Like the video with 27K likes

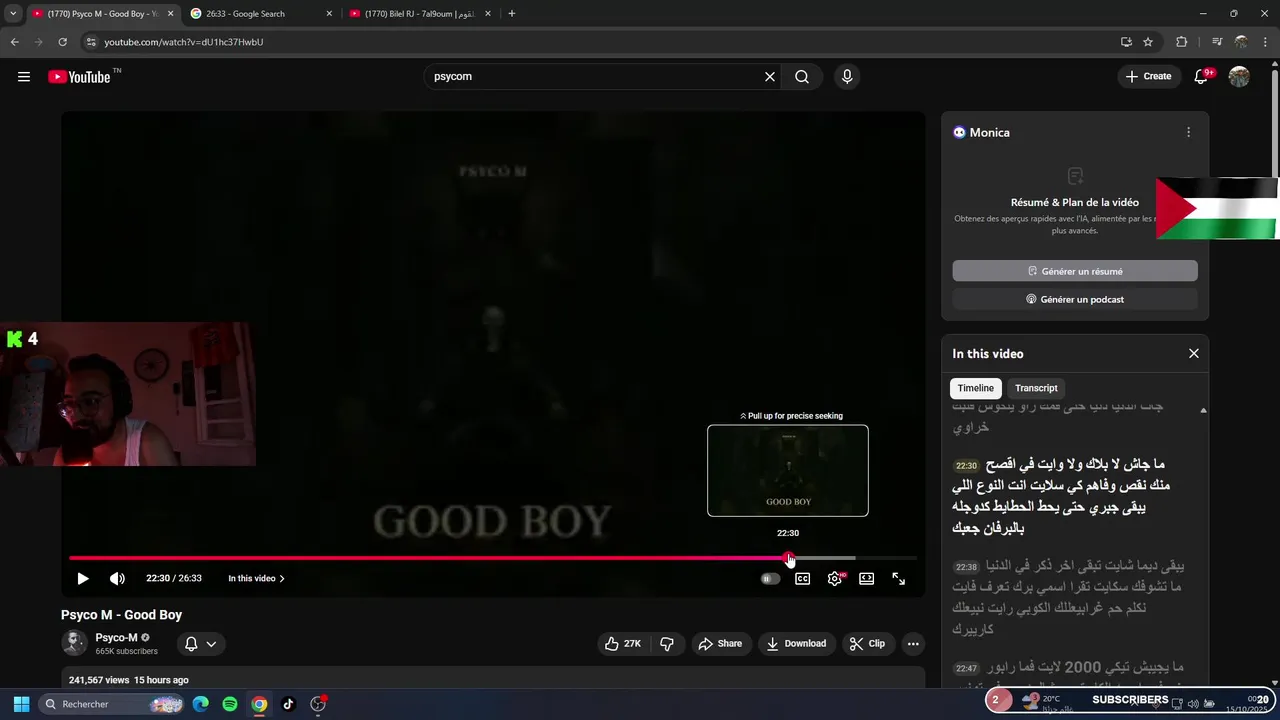(x=623, y=643)
